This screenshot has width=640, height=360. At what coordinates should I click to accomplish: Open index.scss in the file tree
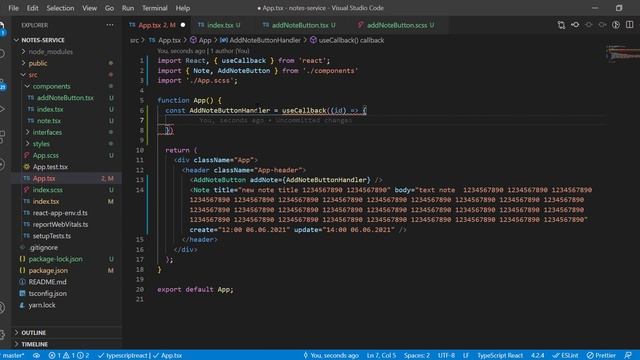67,190
